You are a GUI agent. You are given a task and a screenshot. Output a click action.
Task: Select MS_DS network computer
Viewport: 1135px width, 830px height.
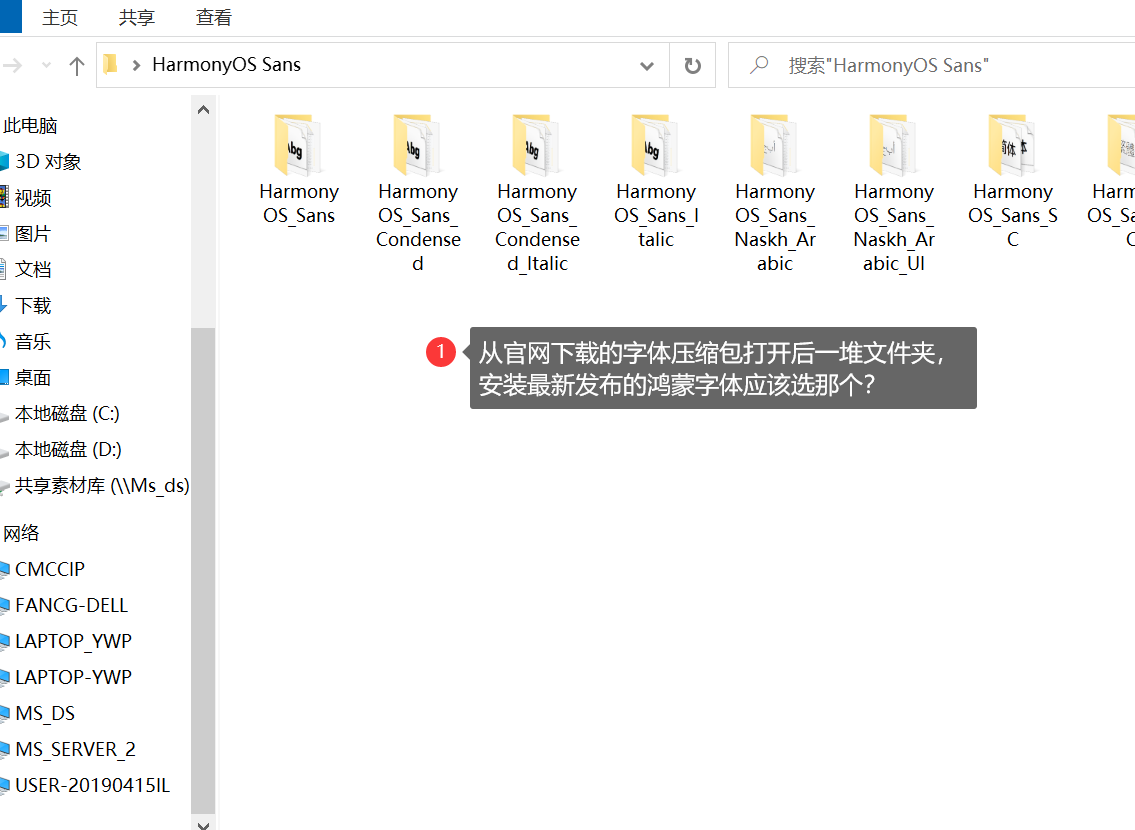click(44, 713)
